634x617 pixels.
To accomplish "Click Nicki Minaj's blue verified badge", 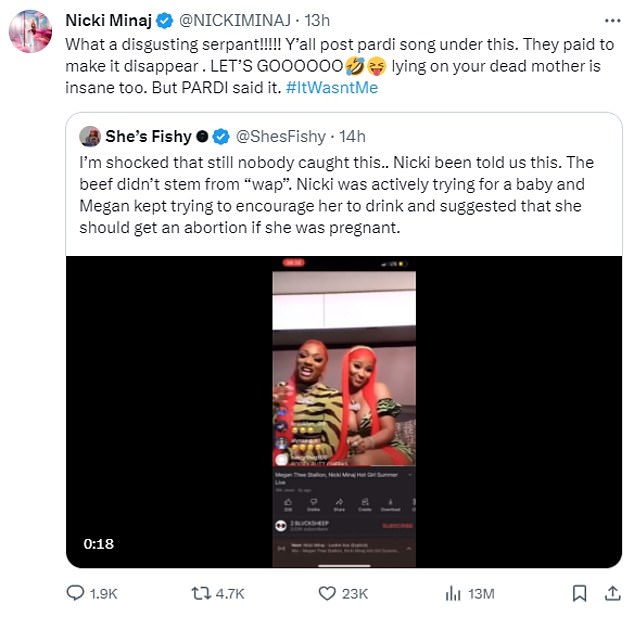I will click(x=165, y=21).
